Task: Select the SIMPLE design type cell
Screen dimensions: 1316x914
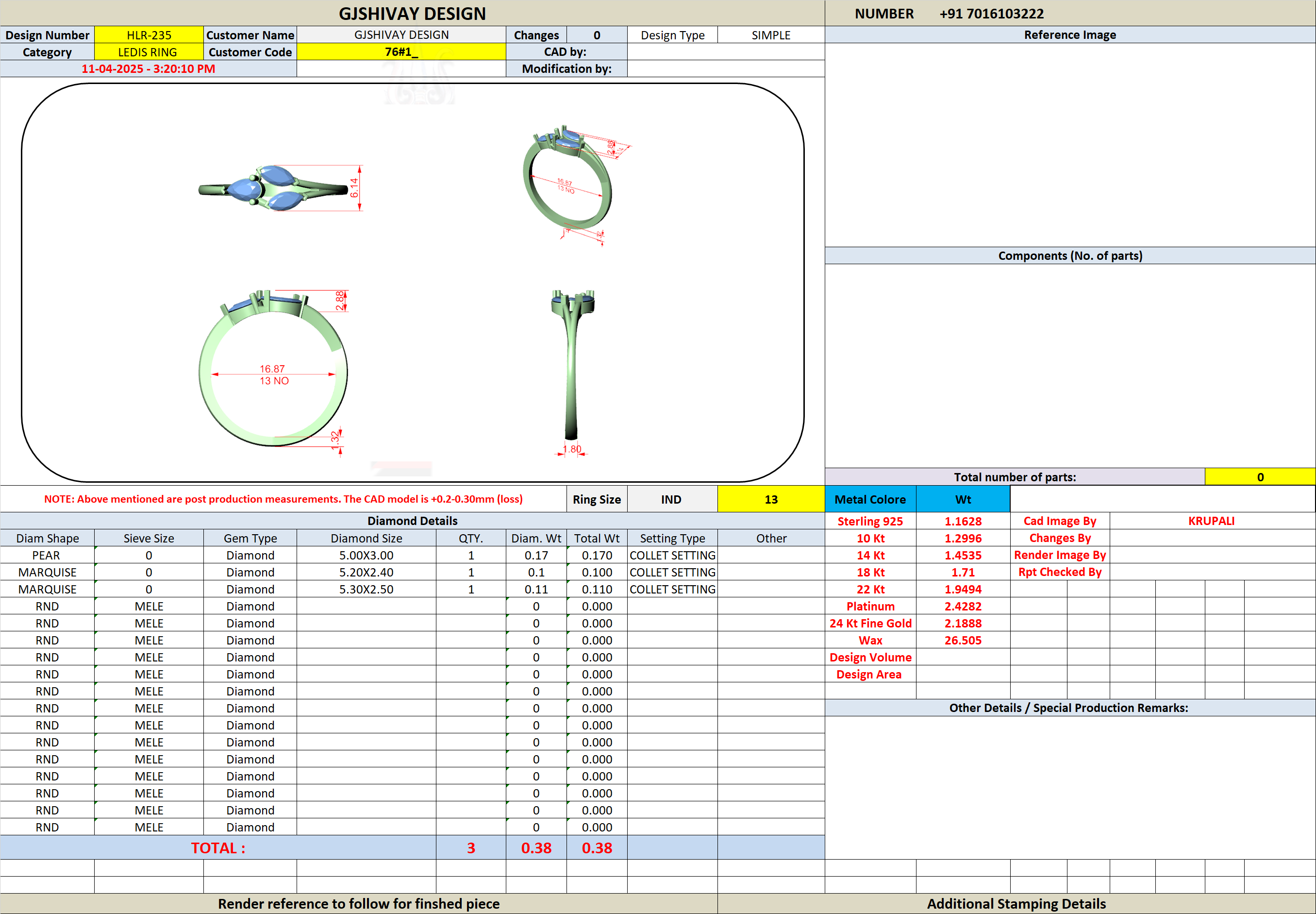Action: pyautogui.click(x=771, y=35)
